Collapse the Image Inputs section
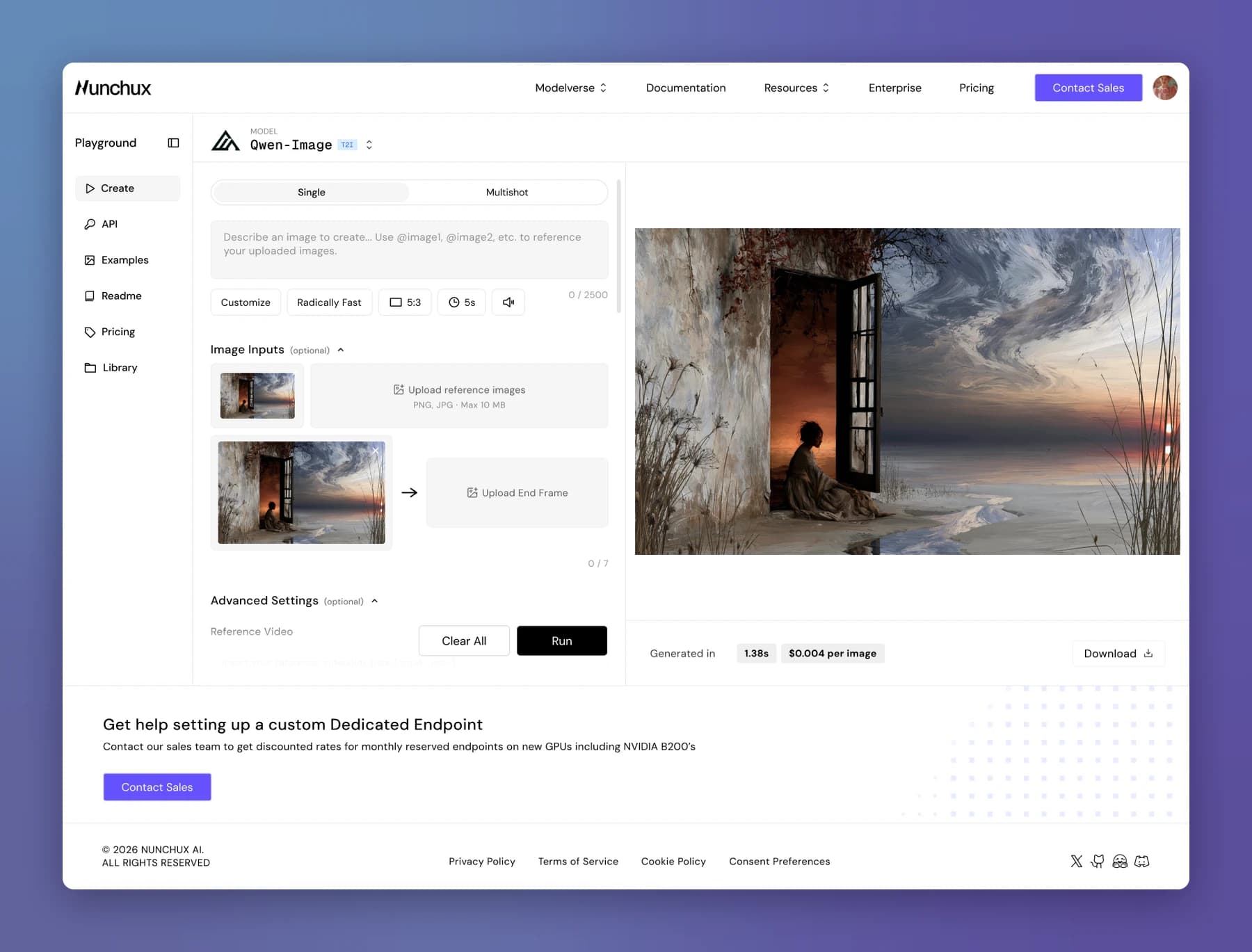 pyautogui.click(x=341, y=350)
